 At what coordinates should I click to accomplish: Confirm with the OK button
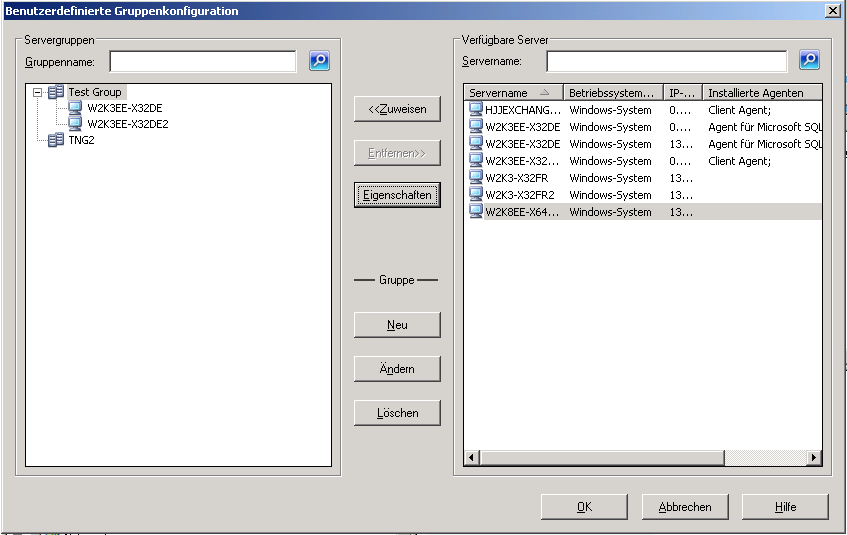584,507
